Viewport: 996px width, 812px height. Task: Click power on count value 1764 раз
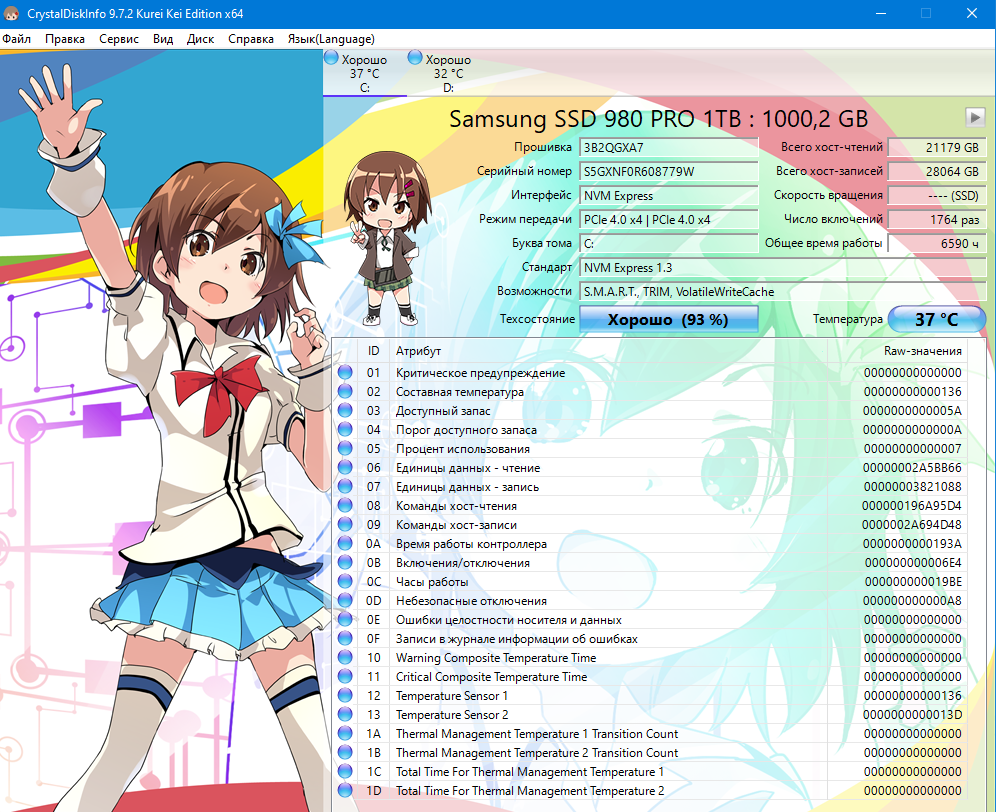pos(937,220)
